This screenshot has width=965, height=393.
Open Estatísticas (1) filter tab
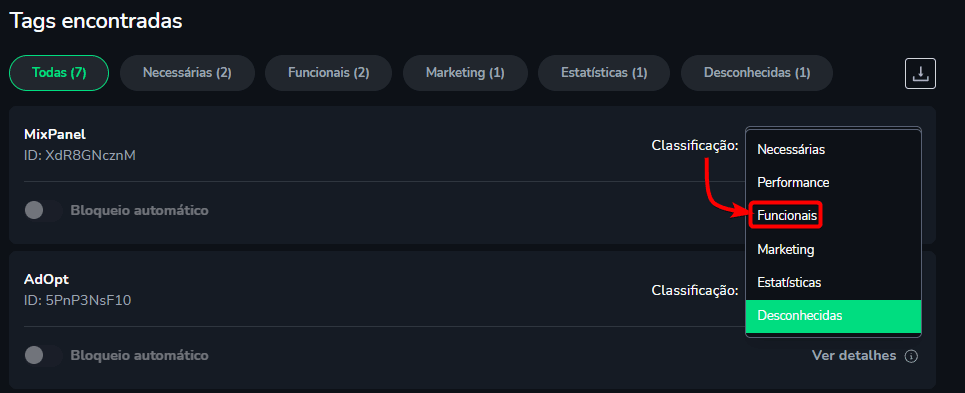pos(604,73)
